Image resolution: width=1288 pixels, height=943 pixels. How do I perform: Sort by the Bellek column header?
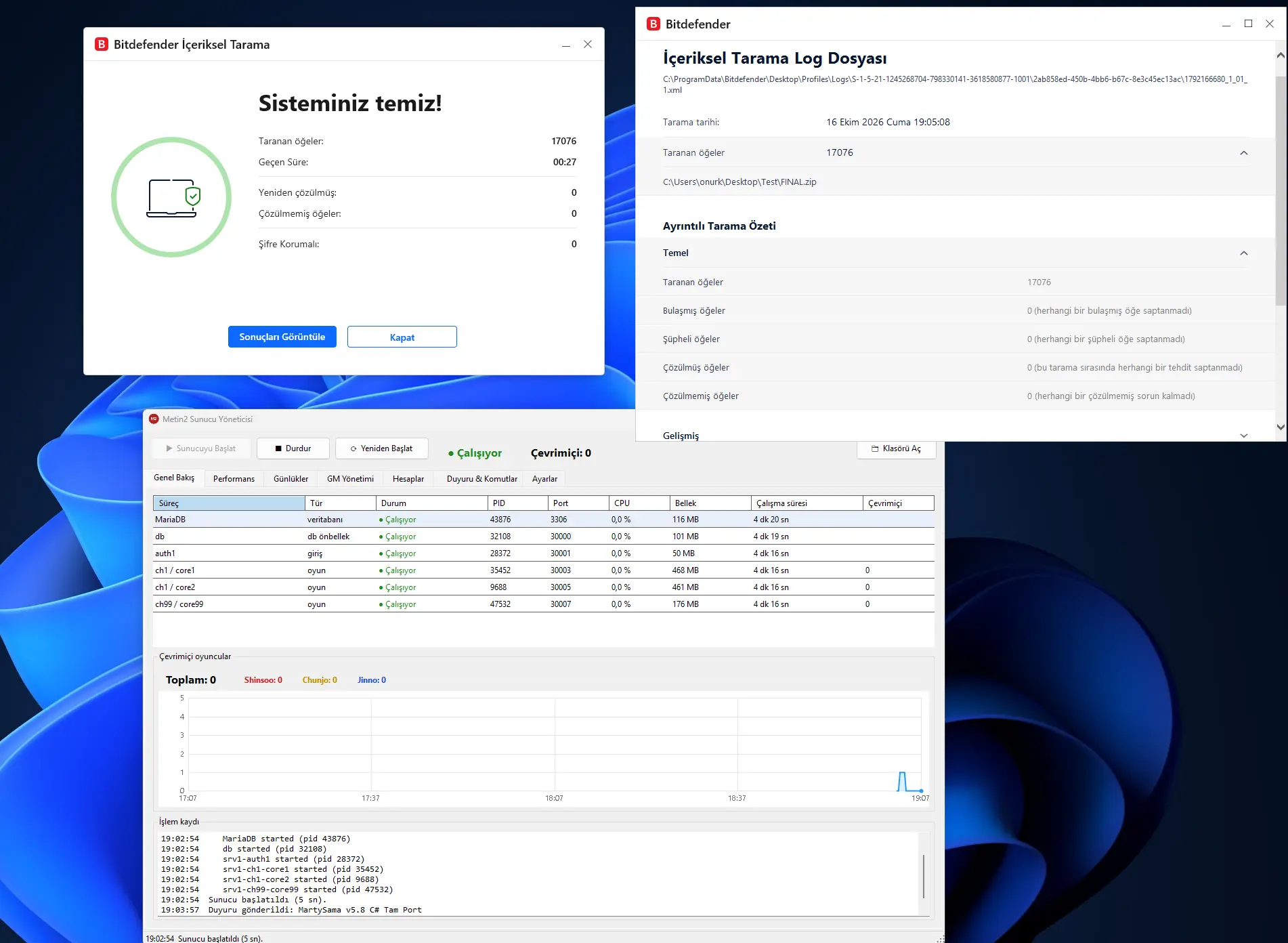click(x=710, y=503)
